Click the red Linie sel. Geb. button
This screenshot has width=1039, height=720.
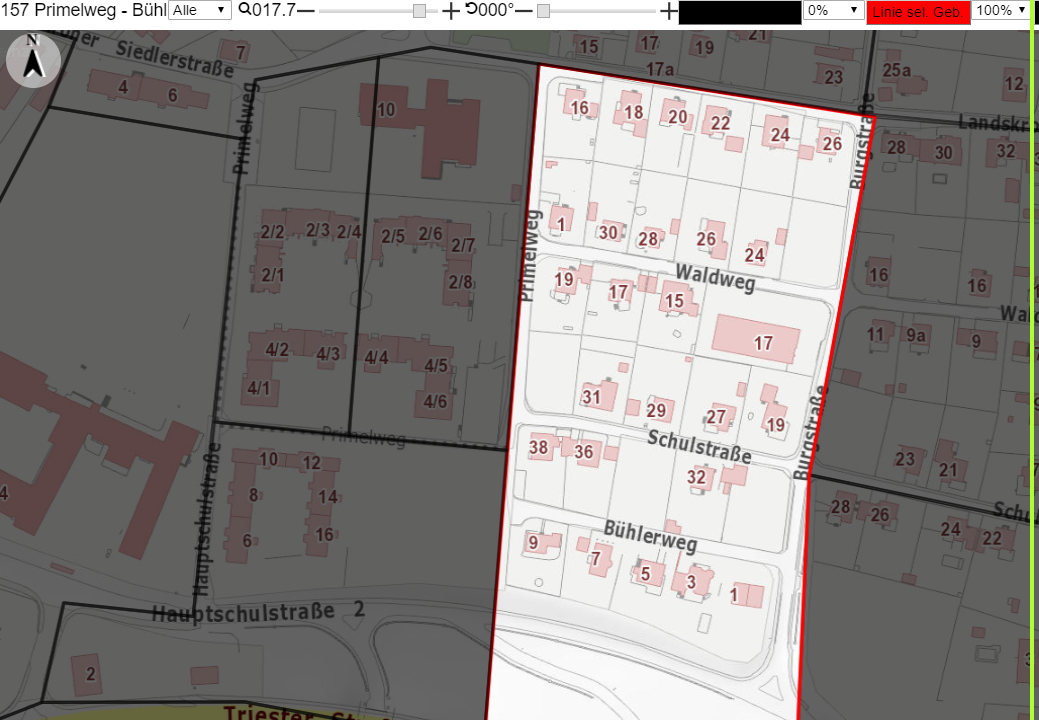[918, 12]
